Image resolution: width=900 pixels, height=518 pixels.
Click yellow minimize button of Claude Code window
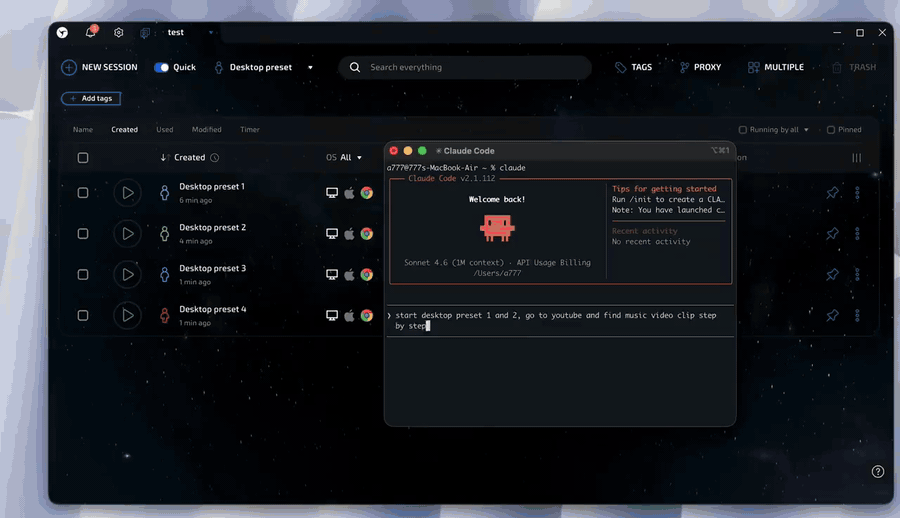(408, 150)
